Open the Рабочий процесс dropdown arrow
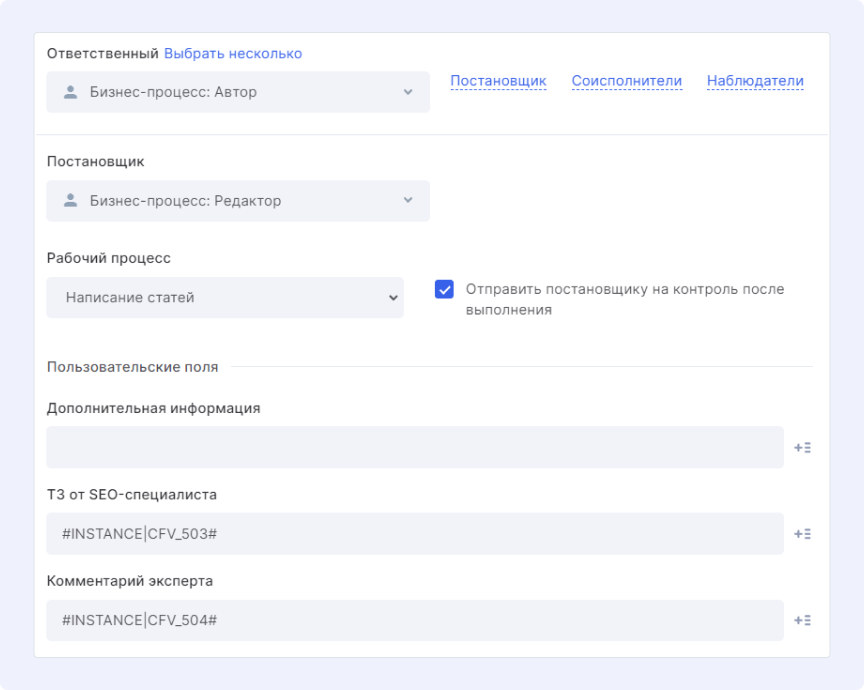Screen dimensions: 864x690 click(x=392, y=298)
